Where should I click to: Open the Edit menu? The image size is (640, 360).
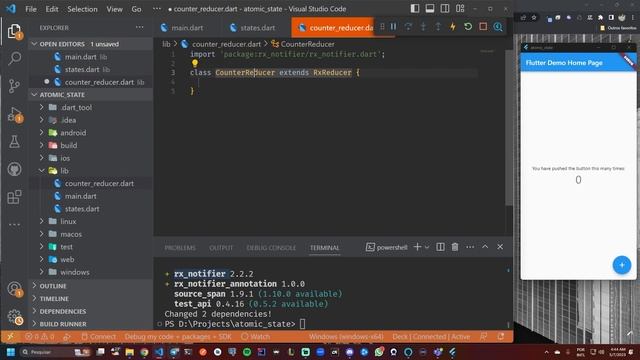[x=52, y=9]
